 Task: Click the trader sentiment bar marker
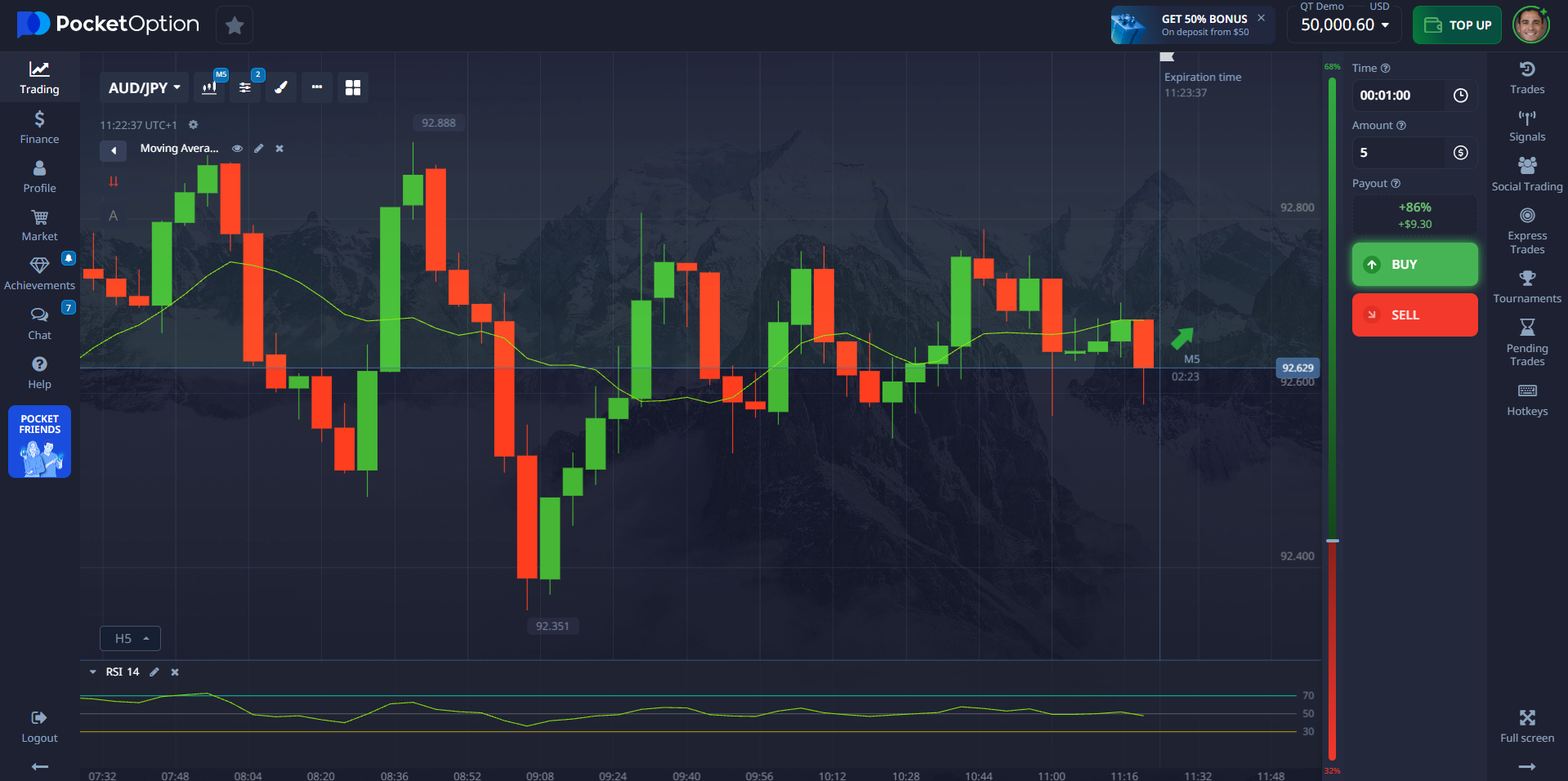click(x=1332, y=541)
